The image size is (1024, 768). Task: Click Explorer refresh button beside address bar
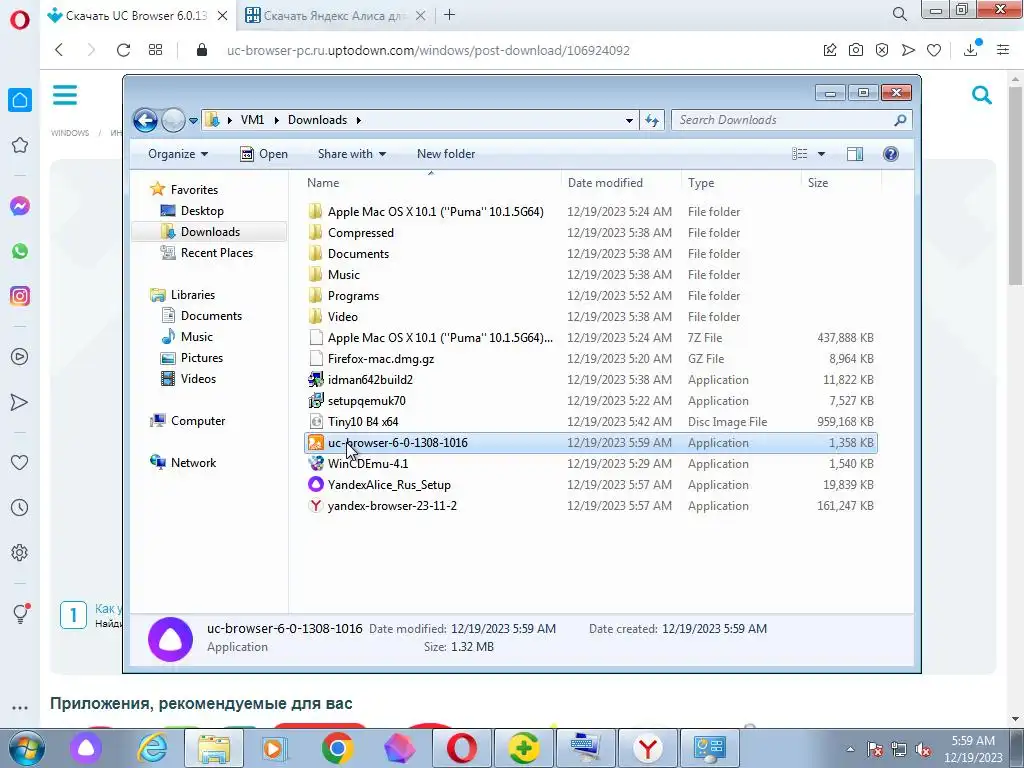pos(652,120)
